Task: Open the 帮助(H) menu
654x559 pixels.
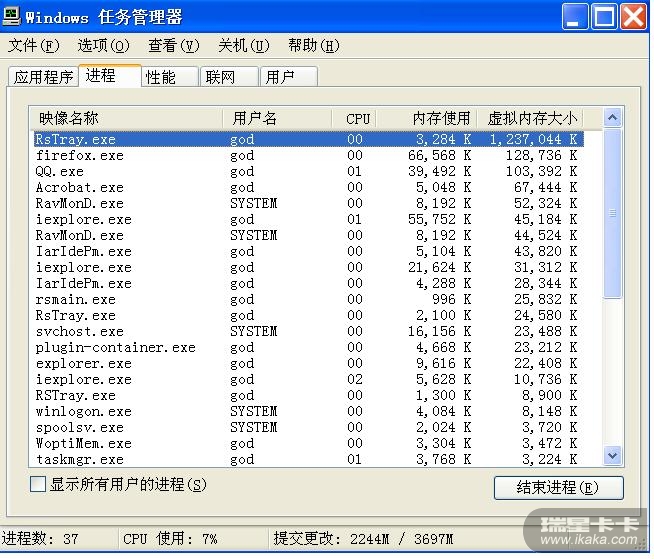Action: pos(314,45)
